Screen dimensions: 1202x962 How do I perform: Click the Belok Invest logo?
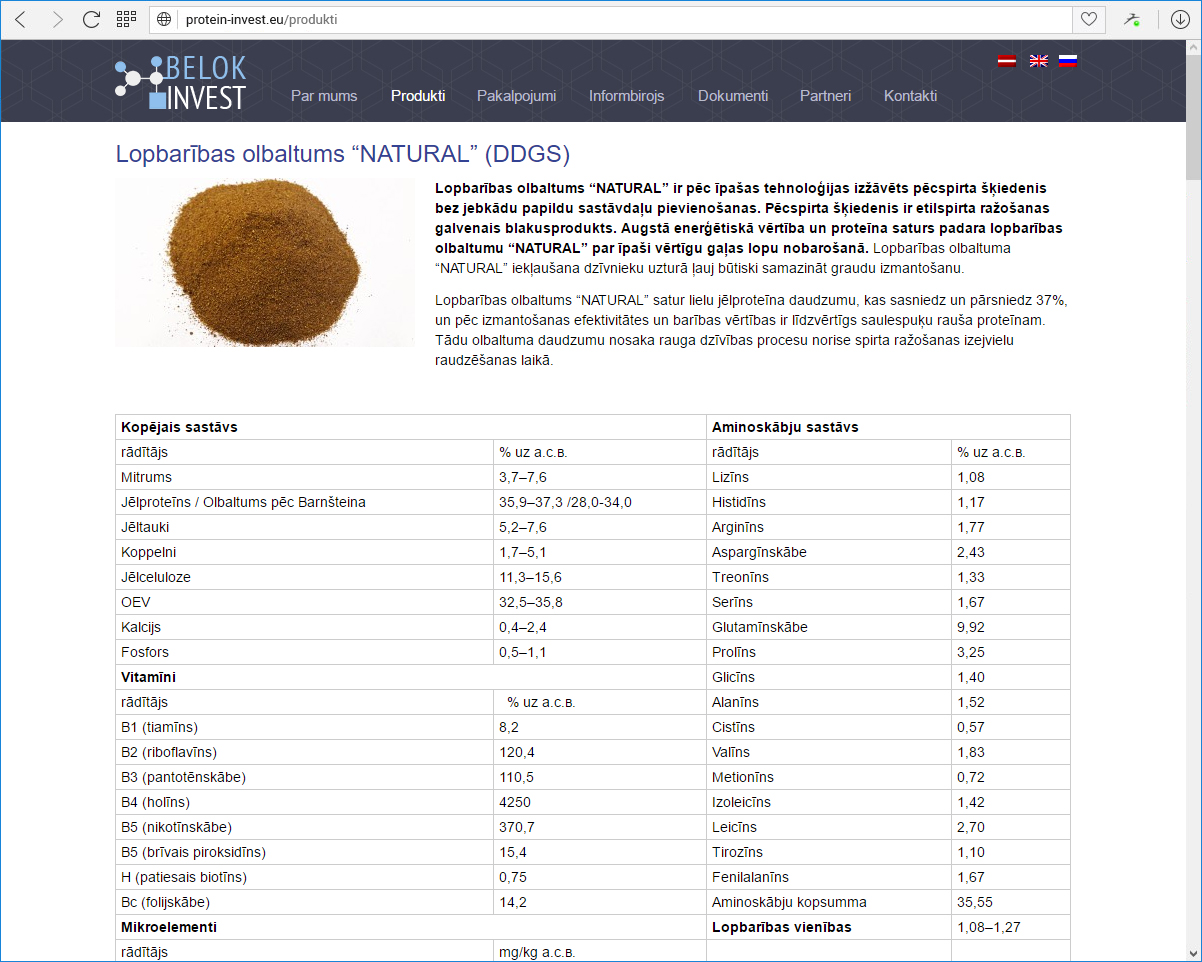tap(180, 81)
